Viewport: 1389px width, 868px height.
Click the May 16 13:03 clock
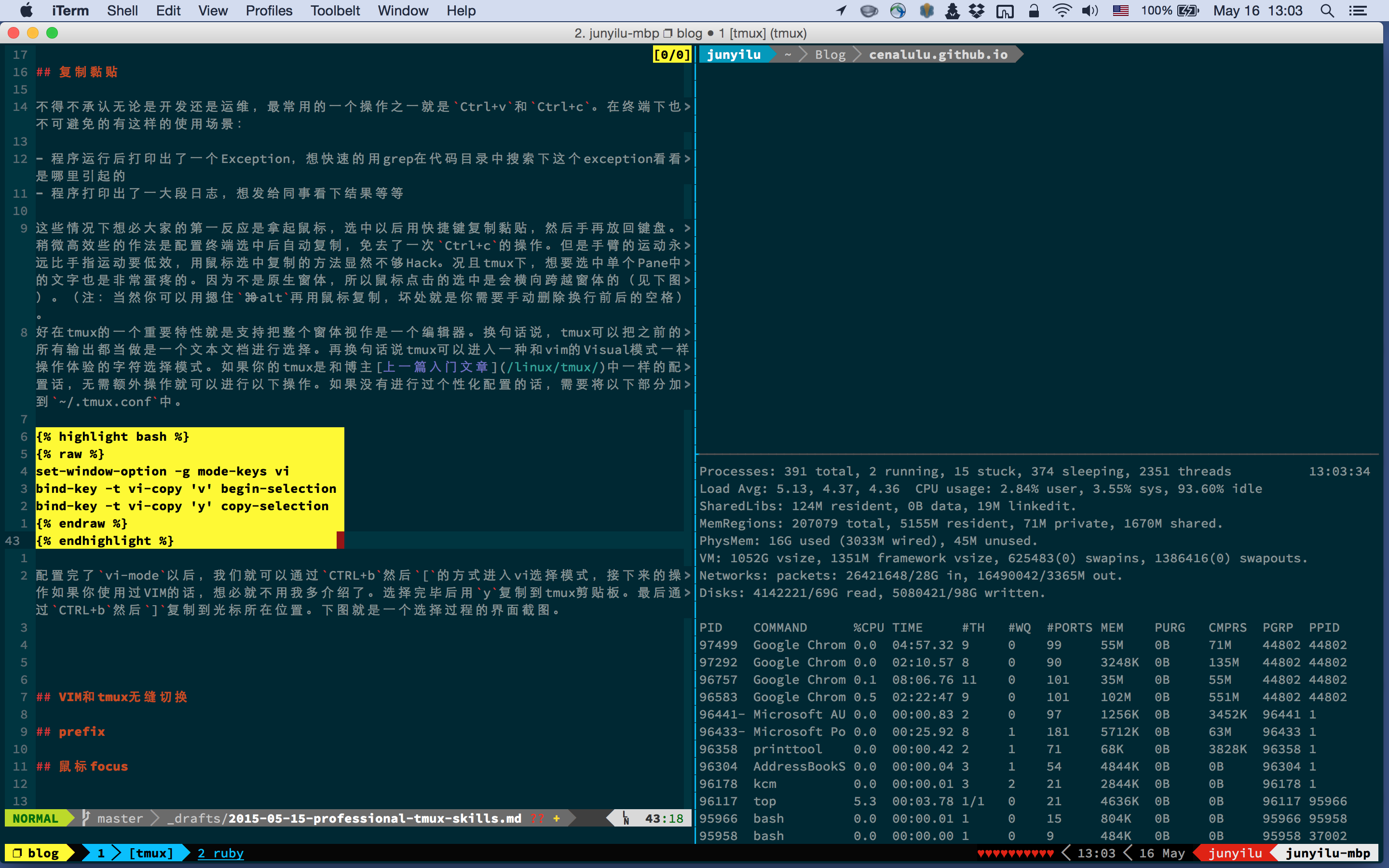pyautogui.click(x=1257, y=10)
